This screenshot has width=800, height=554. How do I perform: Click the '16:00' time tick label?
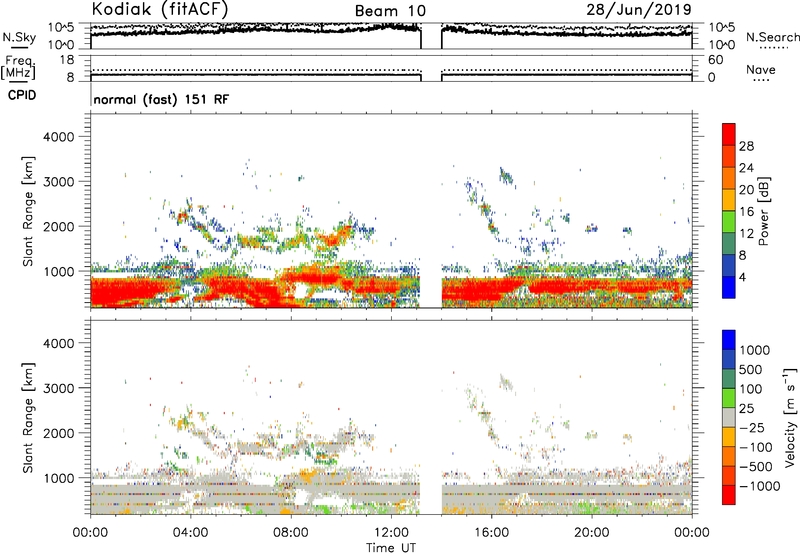pyautogui.click(x=491, y=533)
